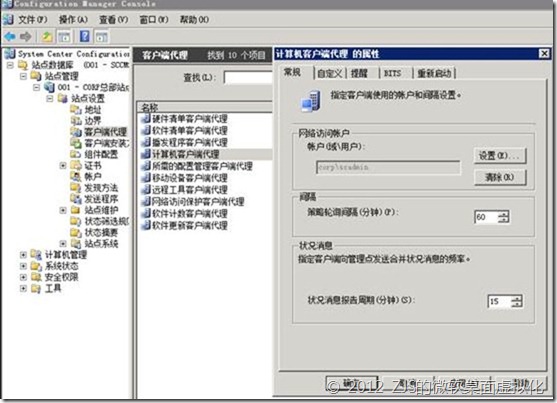Viewport: 557px width, 403px height.
Task: Click the 设置 button for network account
Action: [x=500, y=156]
